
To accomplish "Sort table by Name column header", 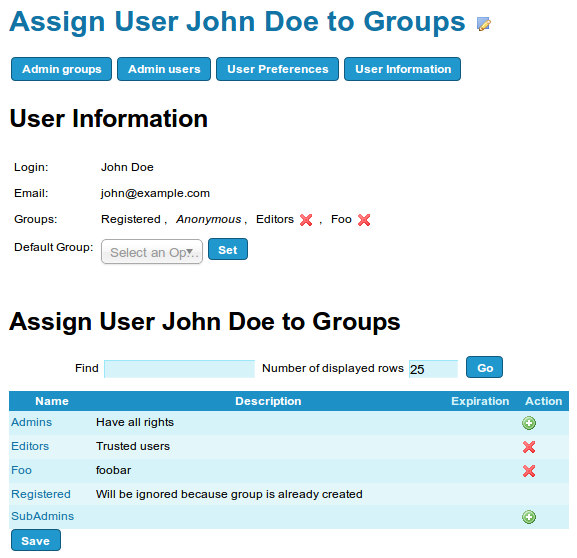I will tap(52, 401).
